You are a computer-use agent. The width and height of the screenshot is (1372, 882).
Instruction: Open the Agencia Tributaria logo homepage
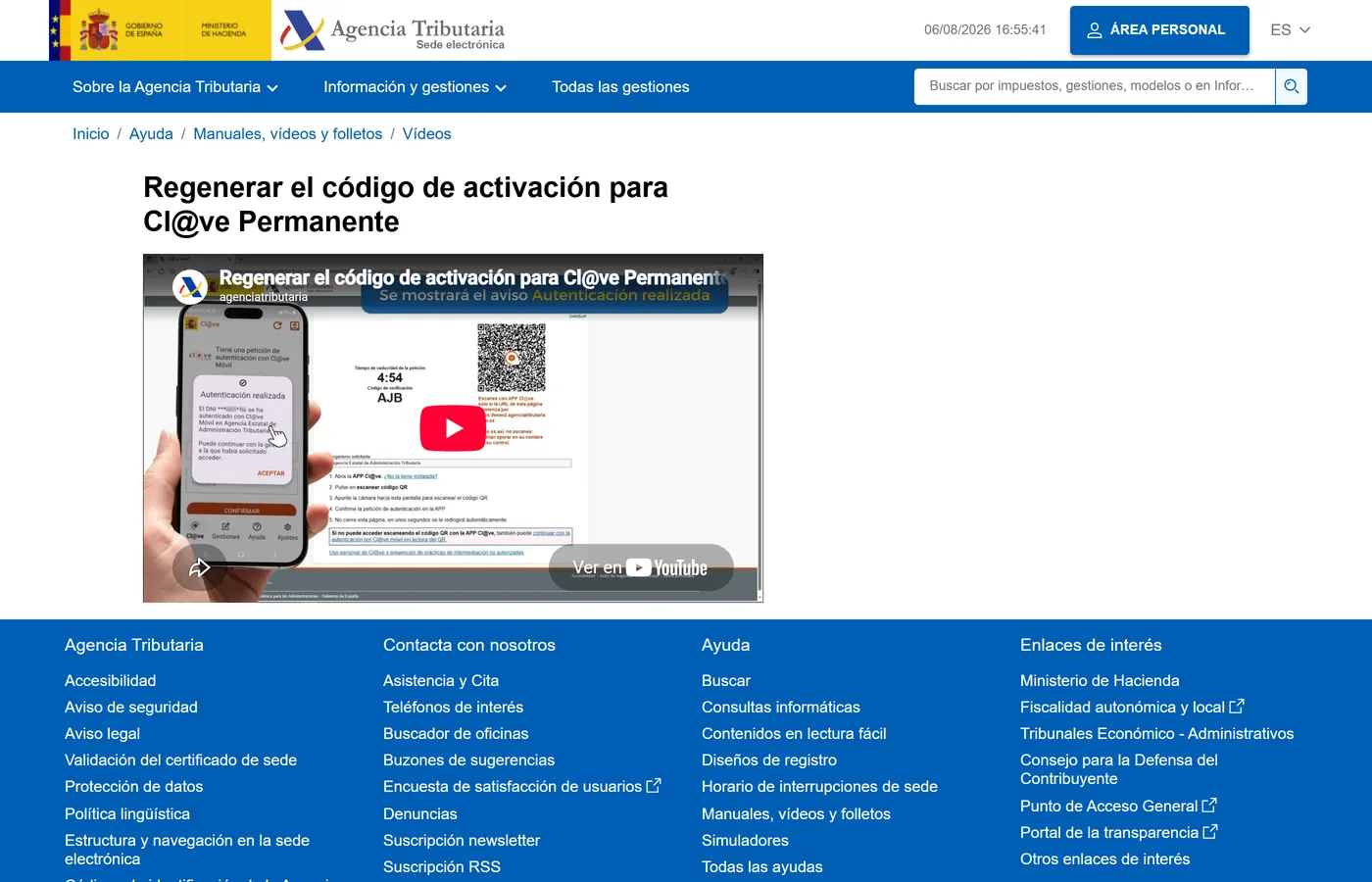tap(393, 30)
